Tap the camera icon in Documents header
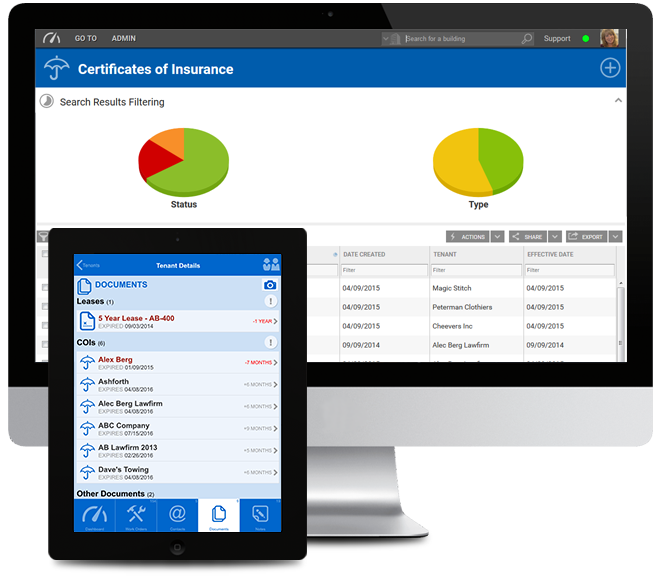The height and width of the screenshot is (580, 660). click(x=269, y=285)
